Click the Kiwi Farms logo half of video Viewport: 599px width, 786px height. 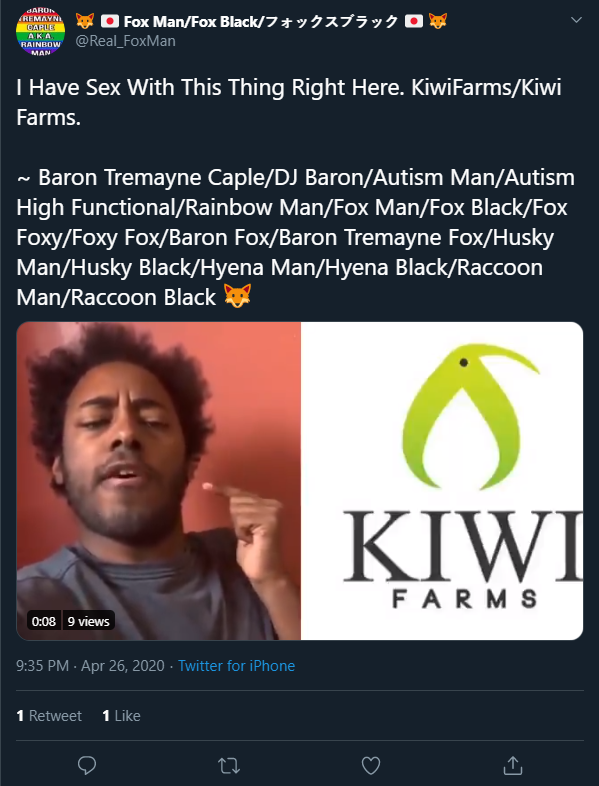pos(442,481)
